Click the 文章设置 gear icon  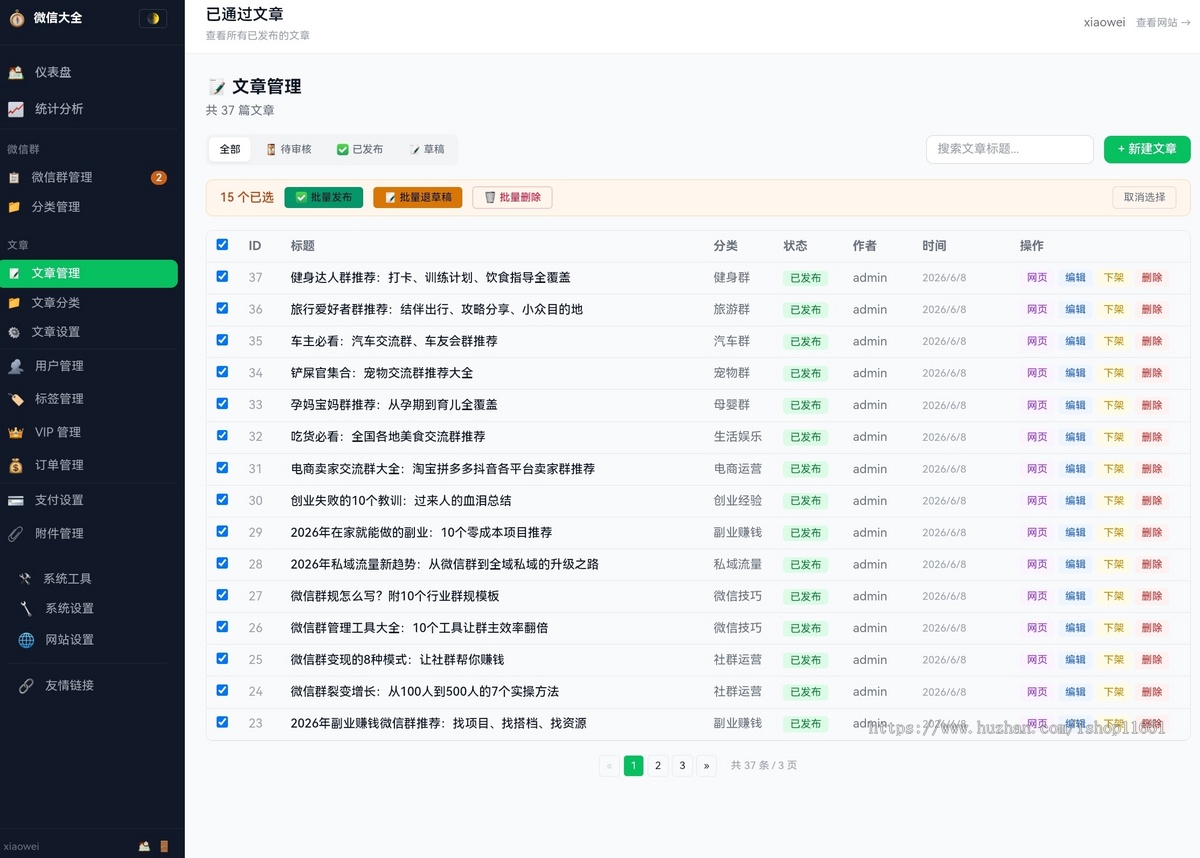pyautogui.click(x=14, y=332)
